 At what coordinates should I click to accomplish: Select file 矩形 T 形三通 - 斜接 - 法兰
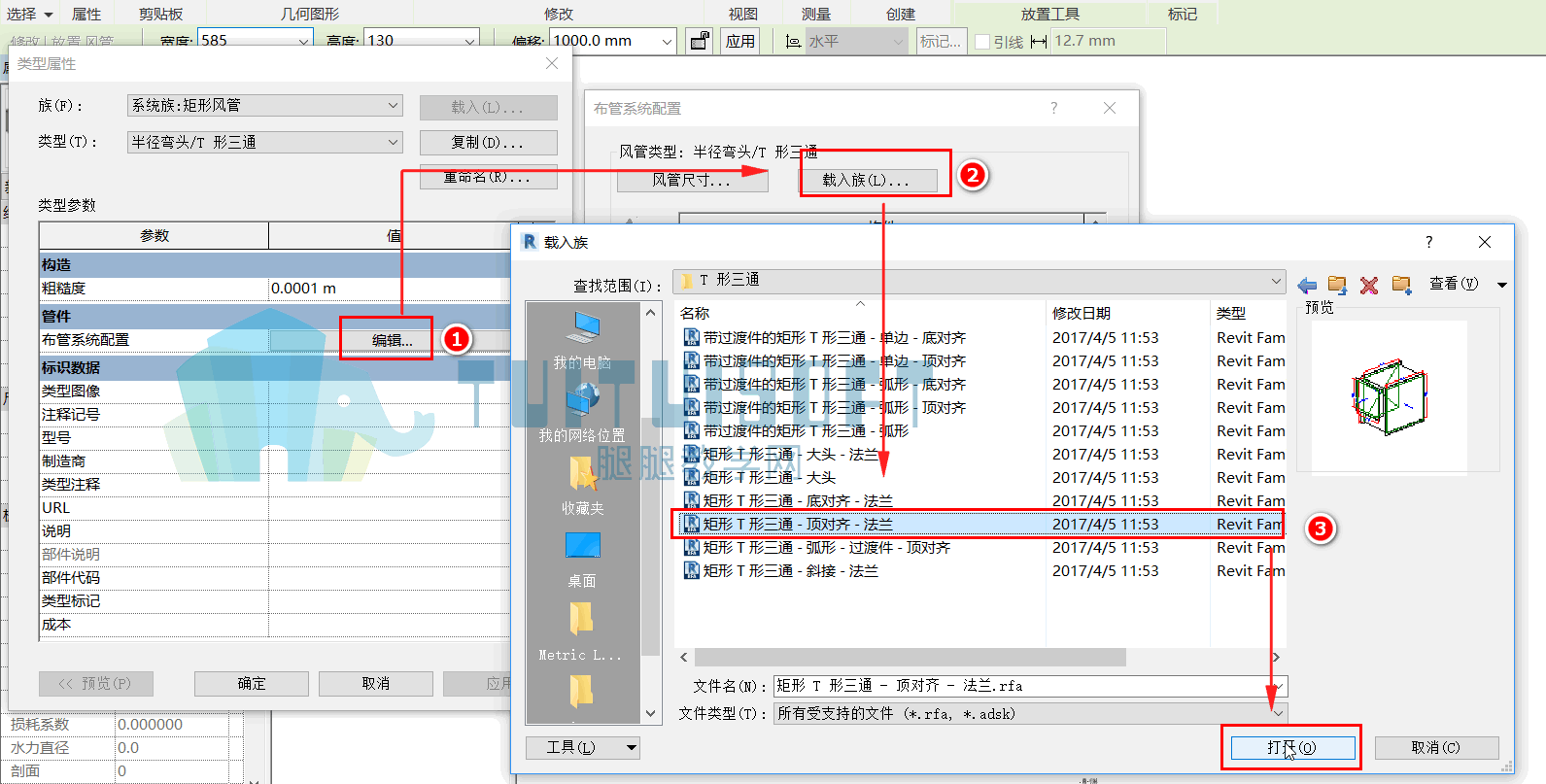coord(781,571)
